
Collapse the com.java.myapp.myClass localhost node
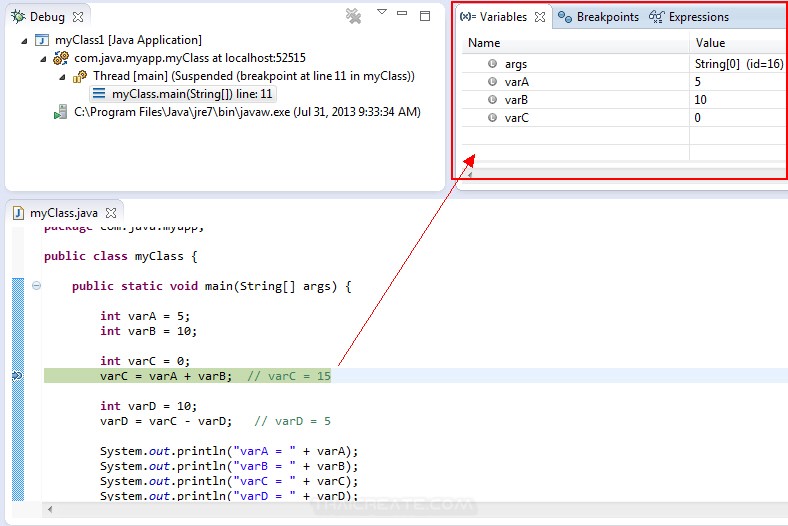point(43,59)
